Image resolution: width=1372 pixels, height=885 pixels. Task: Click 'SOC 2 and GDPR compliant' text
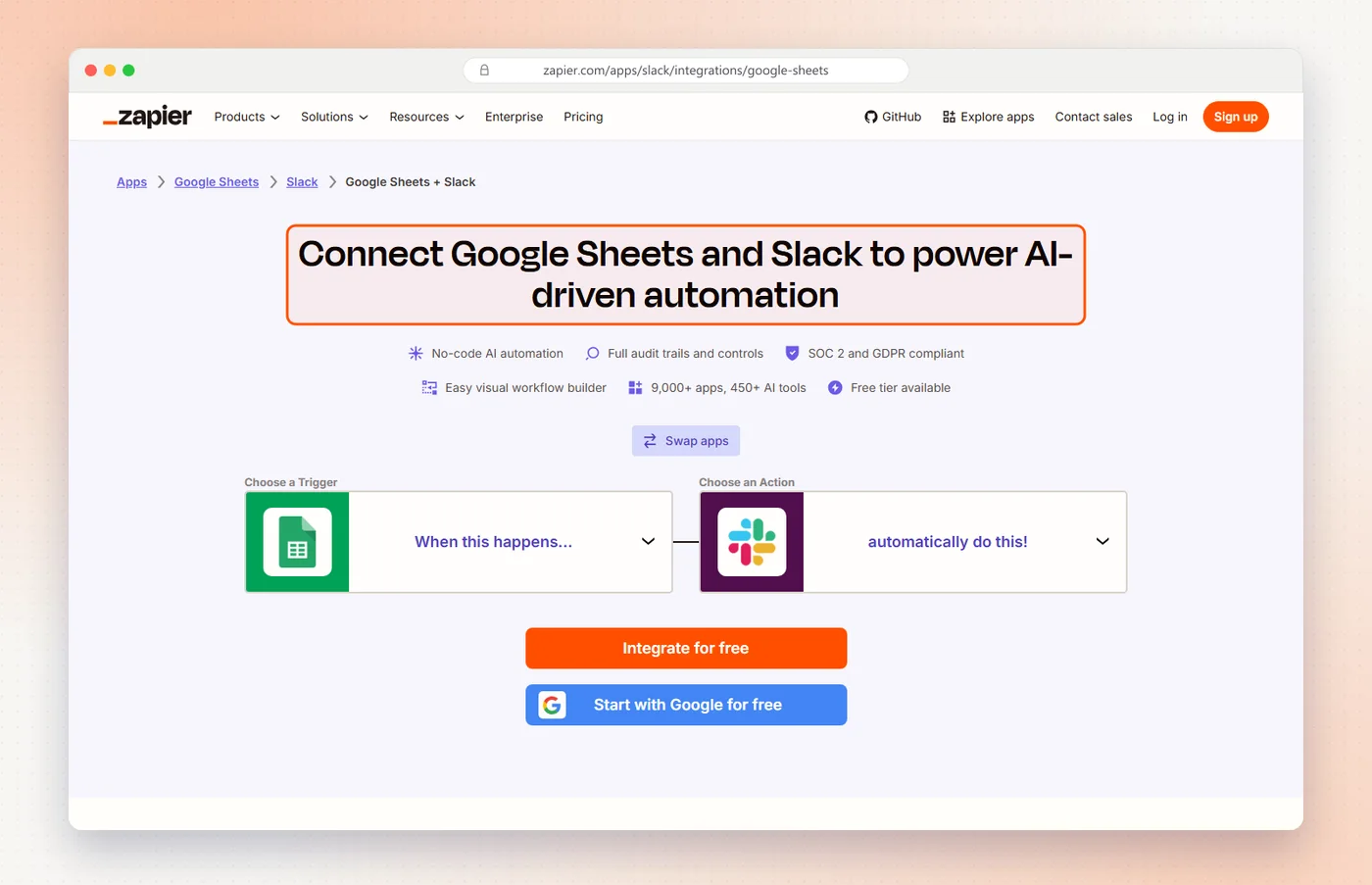click(x=886, y=354)
